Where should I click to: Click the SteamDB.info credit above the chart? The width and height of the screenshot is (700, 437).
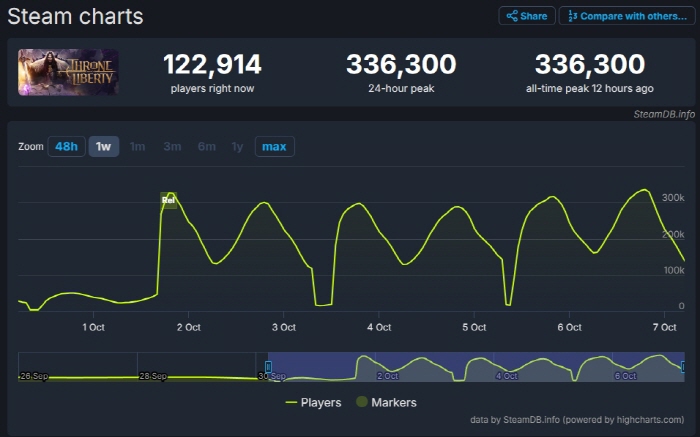(664, 114)
